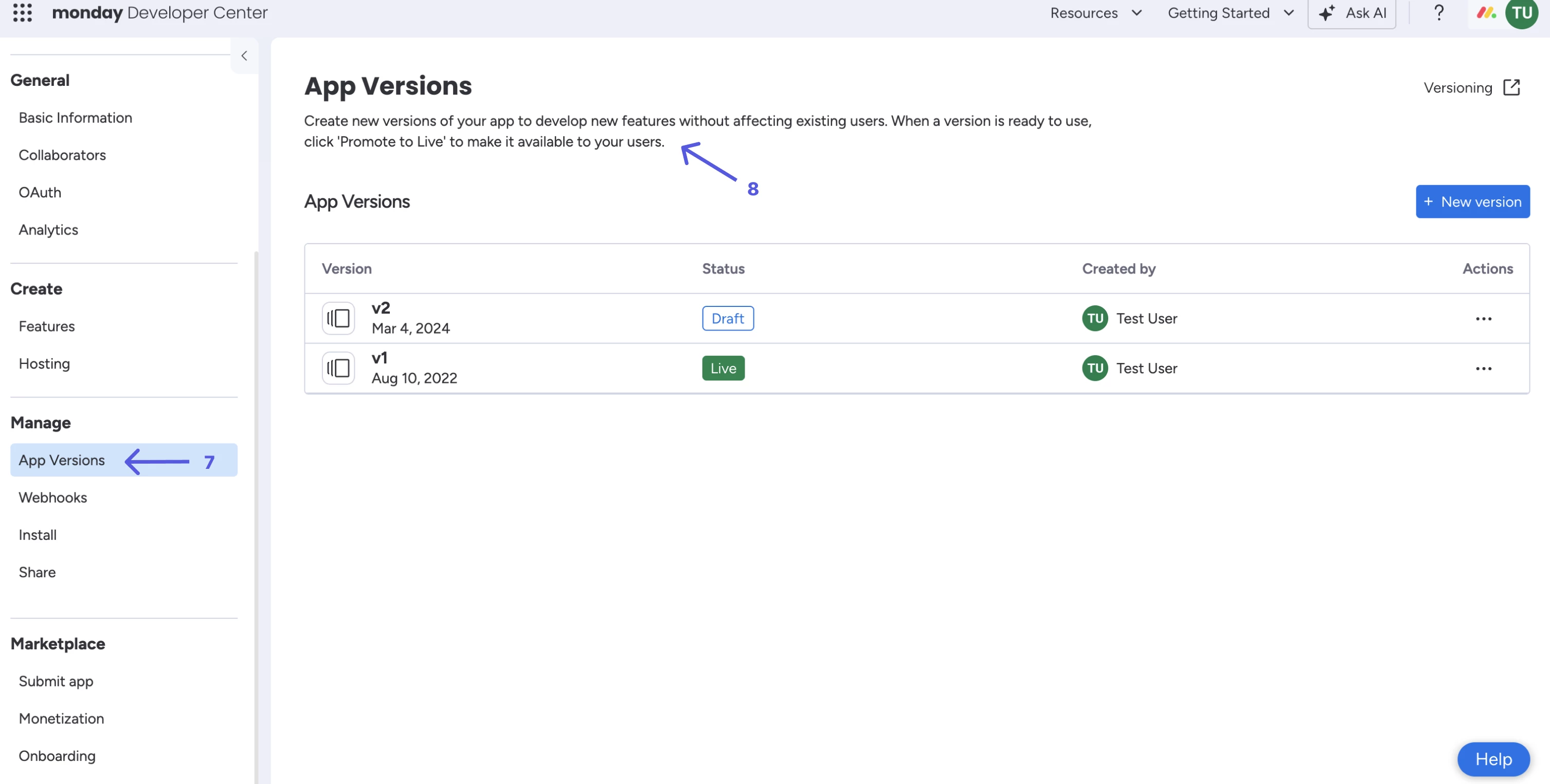Click Test User in v1 row
The width and height of the screenshot is (1550, 784).
tap(1146, 368)
